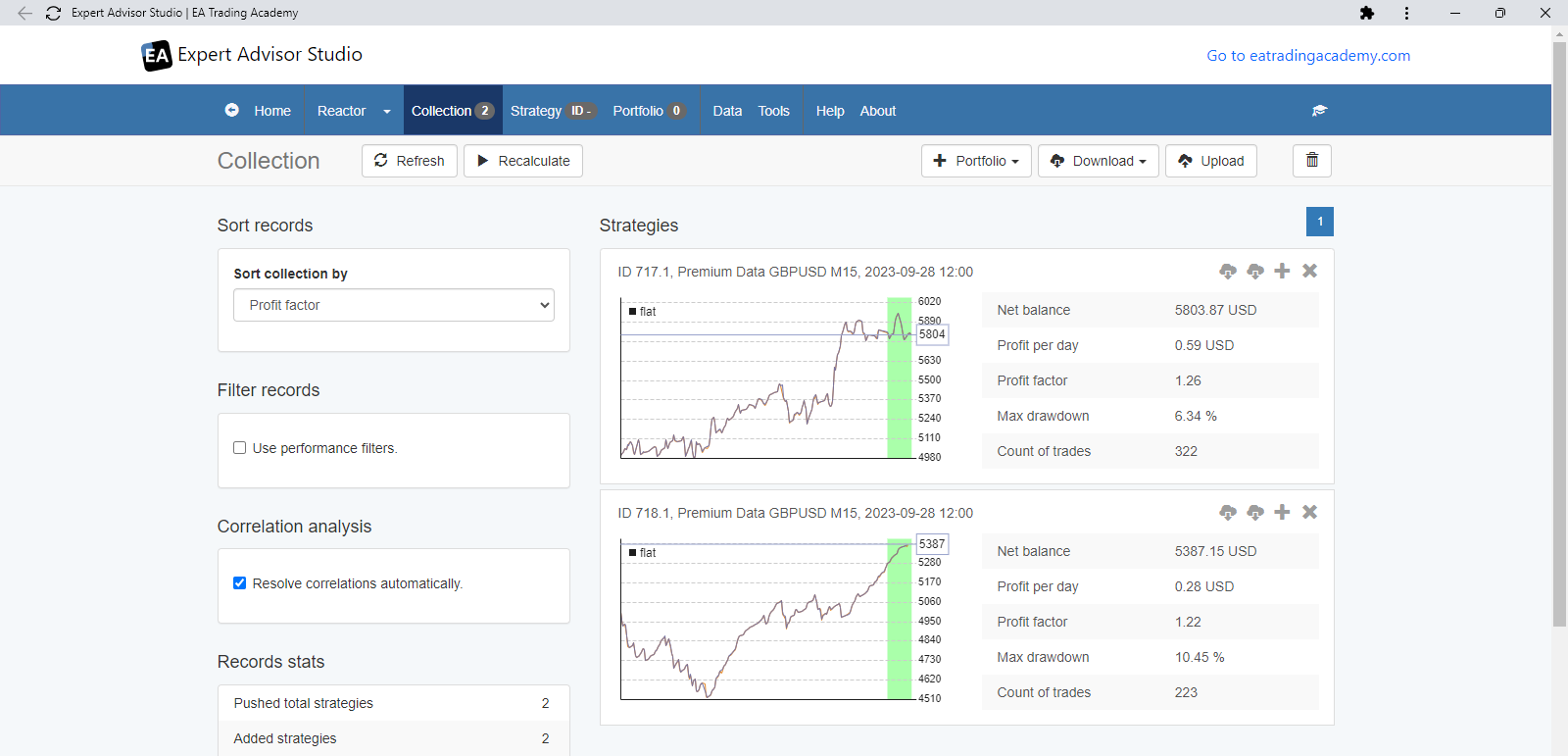The width and height of the screenshot is (1568, 756).
Task: Open the Help menu
Action: 830,111
